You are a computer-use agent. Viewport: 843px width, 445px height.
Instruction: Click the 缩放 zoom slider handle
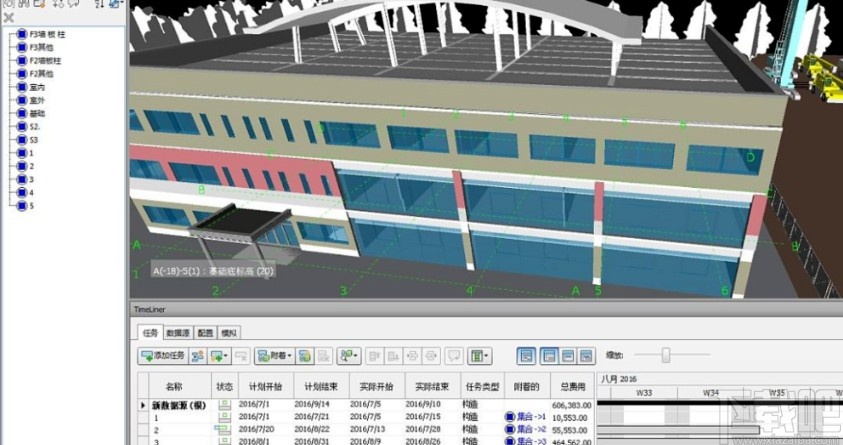[x=666, y=355]
